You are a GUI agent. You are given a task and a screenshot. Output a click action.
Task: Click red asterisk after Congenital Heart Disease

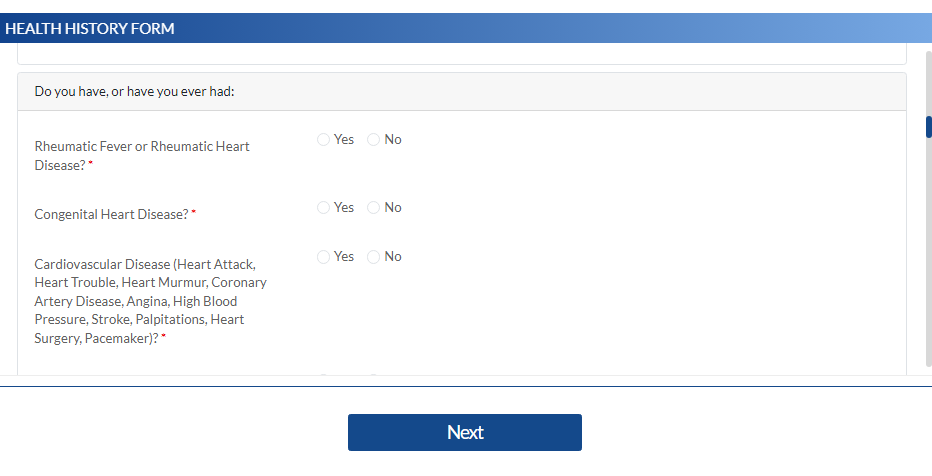point(194,214)
